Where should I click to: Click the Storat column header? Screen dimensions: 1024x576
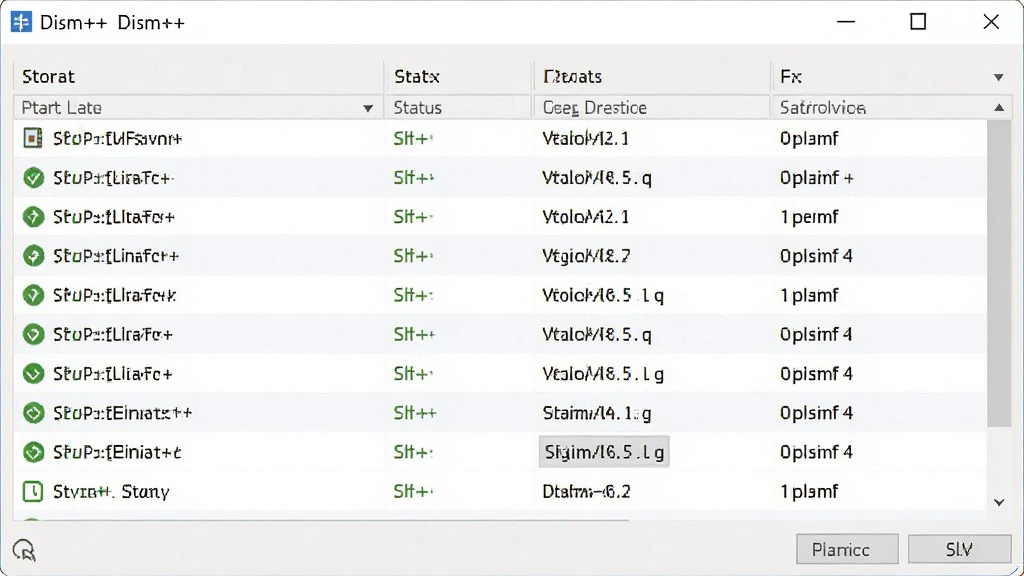click(x=199, y=76)
